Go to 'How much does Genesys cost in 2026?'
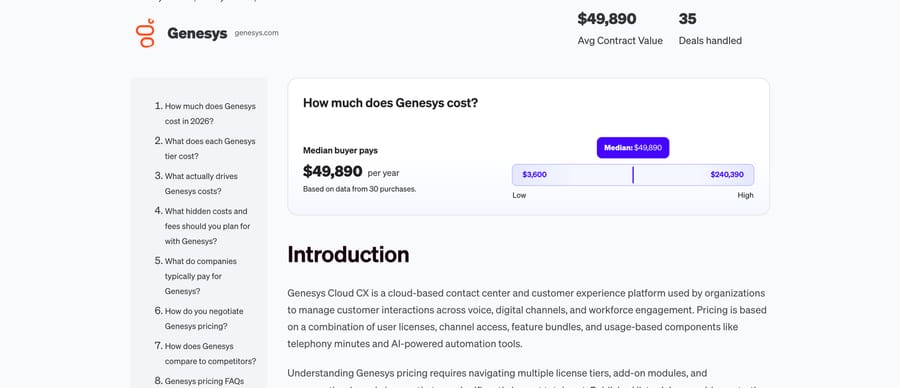This screenshot has width=900, height=388. point(210,114)
